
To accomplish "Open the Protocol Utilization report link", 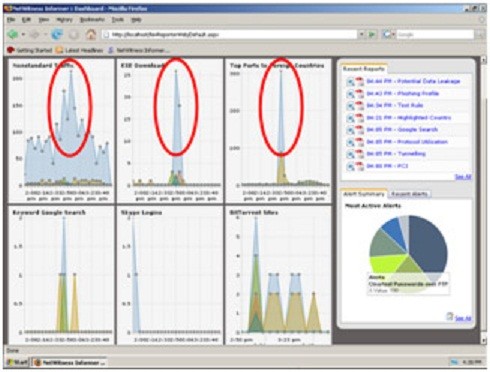I will point(407,142).
